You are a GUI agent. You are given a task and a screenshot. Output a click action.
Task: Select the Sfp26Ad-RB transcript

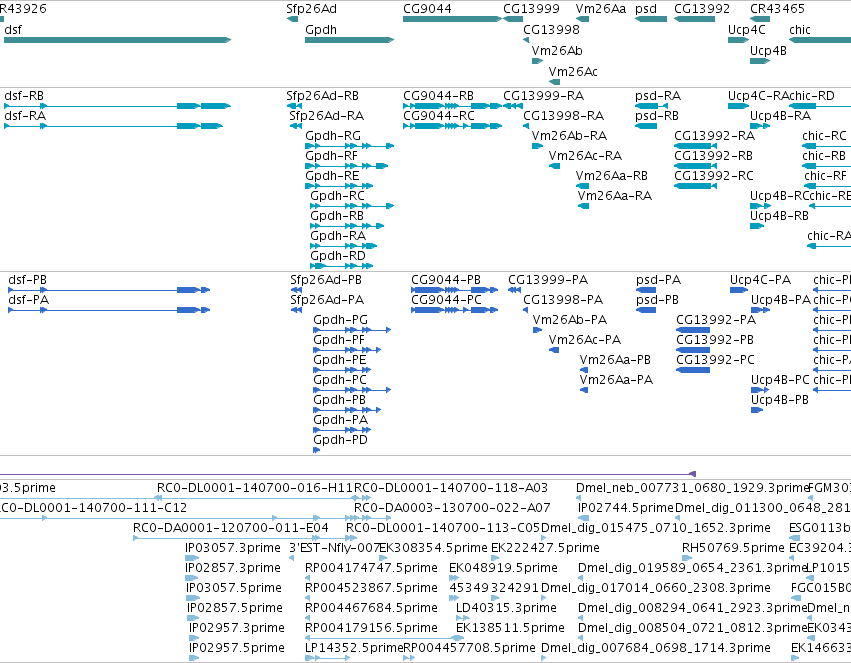pyautogui.click(x=294, y=106)
